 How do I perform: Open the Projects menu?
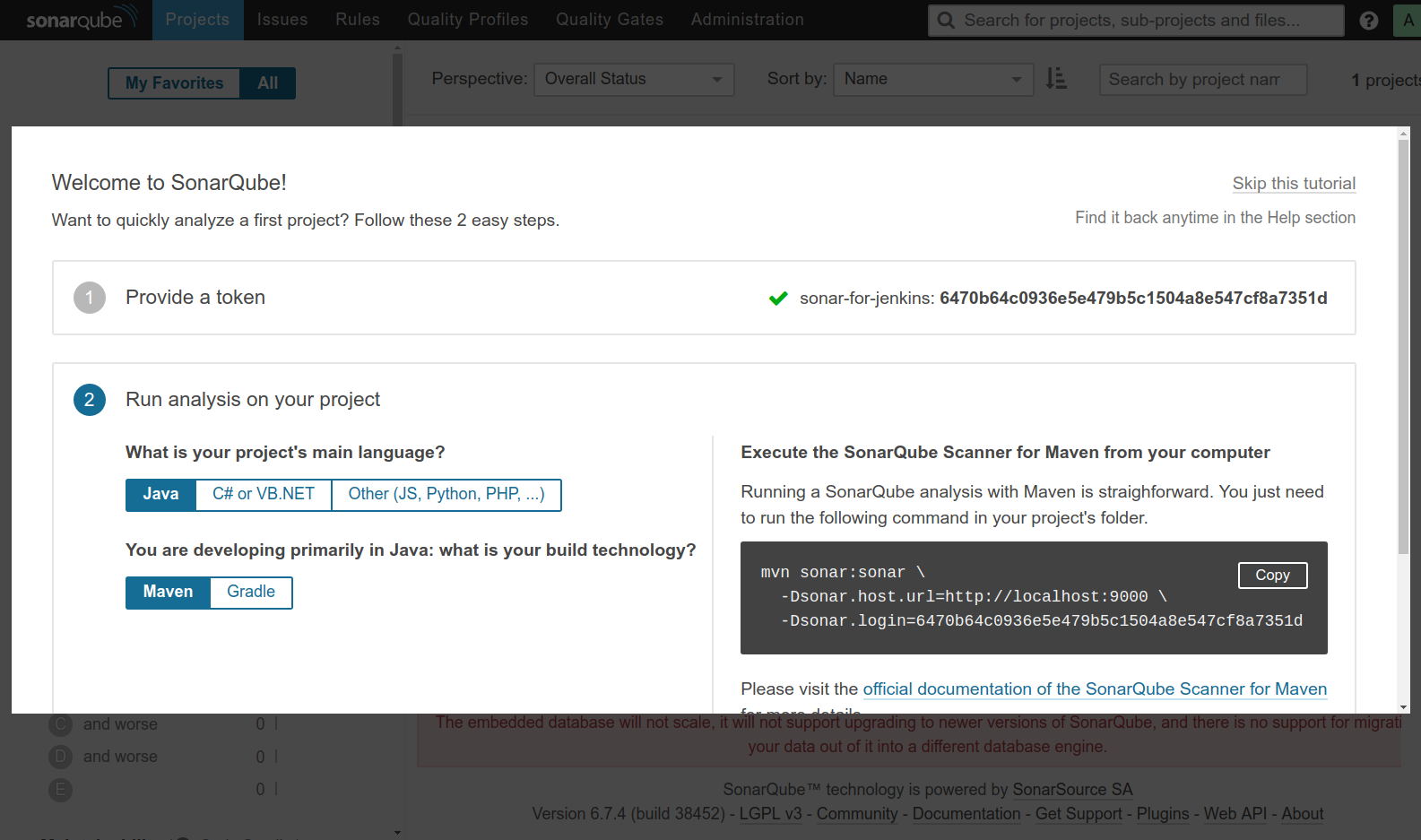pos(197,20)
